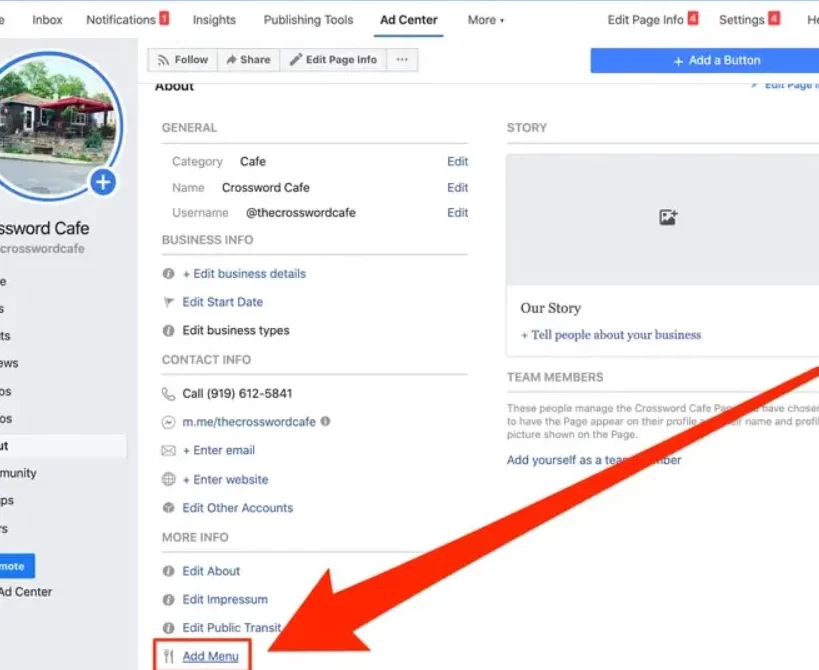Click the fork-and-knife icon beside Add Menu
The height and width of the screenshot is (670, 819).
[x=168, y=656]
